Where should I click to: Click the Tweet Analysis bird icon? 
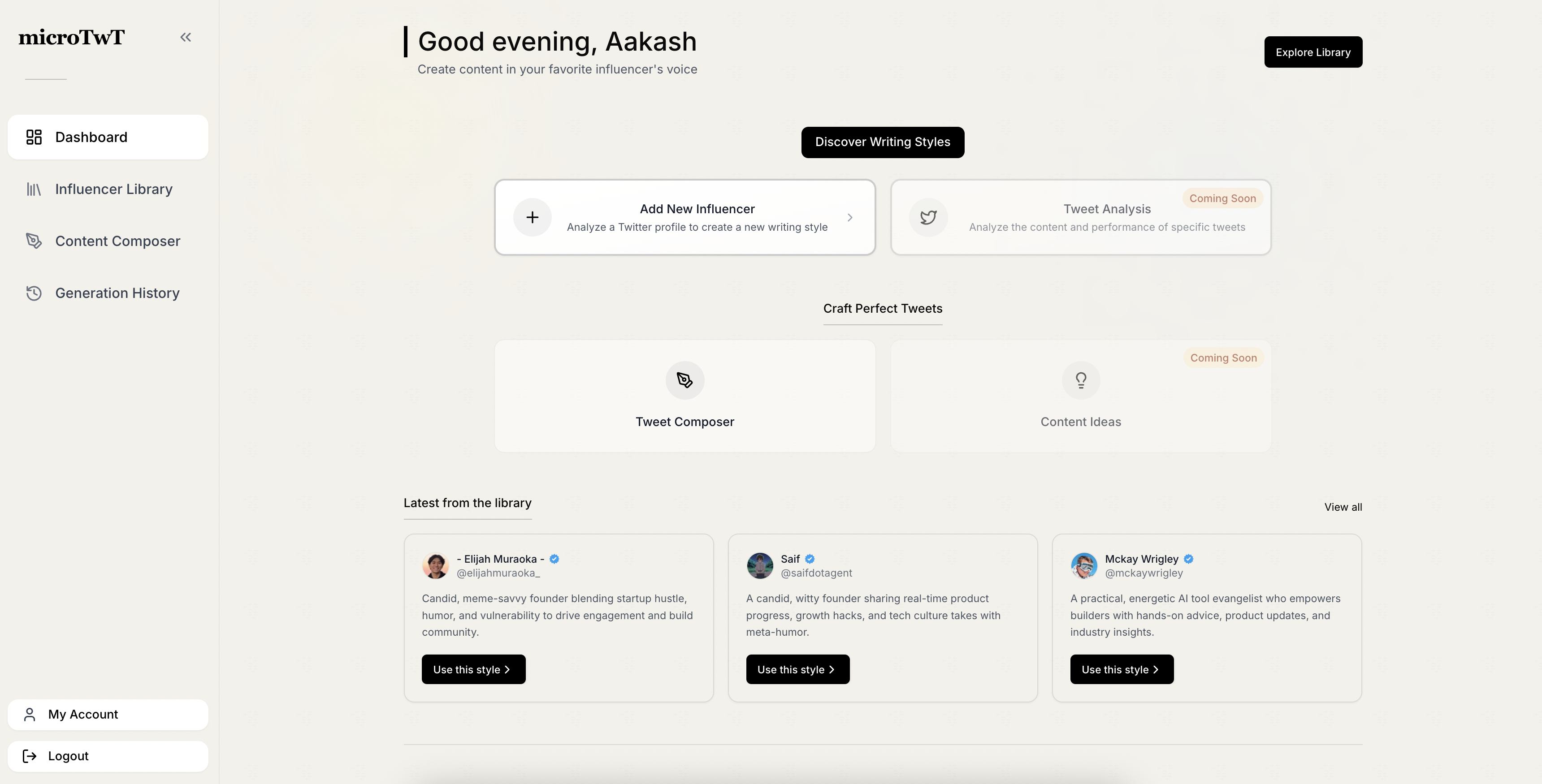(928, 217)
